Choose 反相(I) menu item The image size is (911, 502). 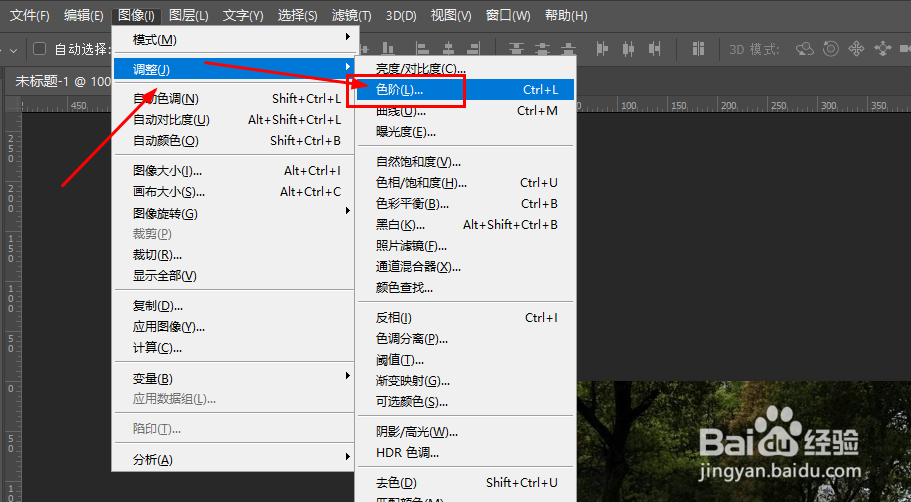coord(465,318)
